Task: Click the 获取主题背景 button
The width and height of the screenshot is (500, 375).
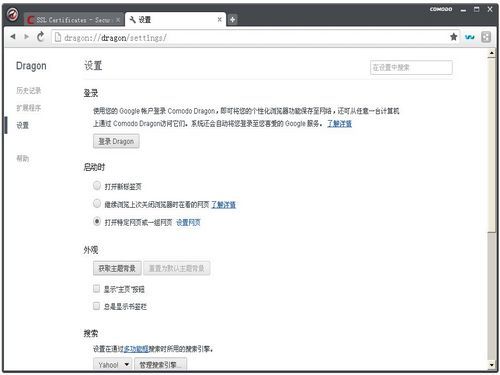Action: [117, 268]
